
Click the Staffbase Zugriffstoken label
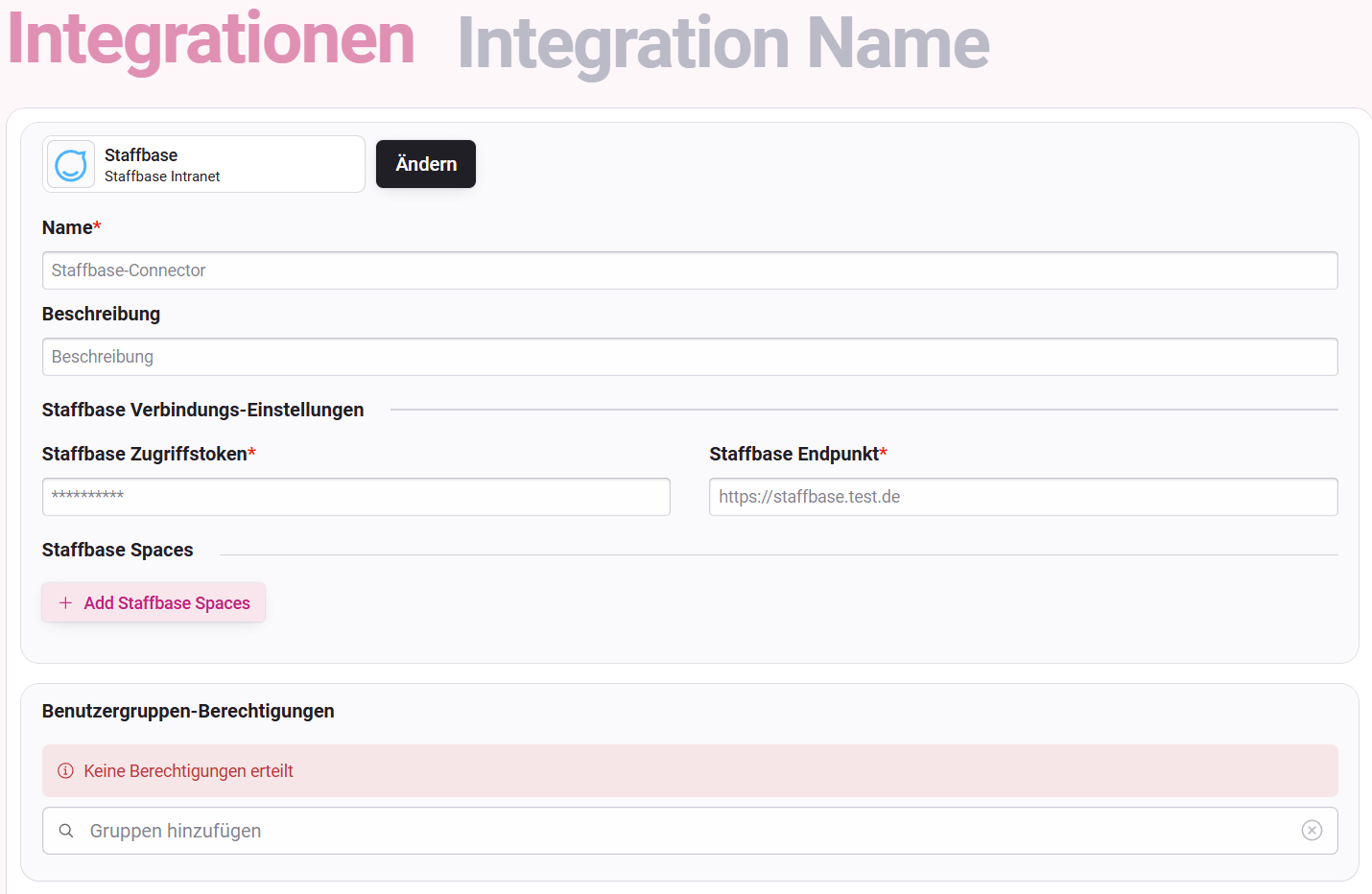tap(149, 454)
